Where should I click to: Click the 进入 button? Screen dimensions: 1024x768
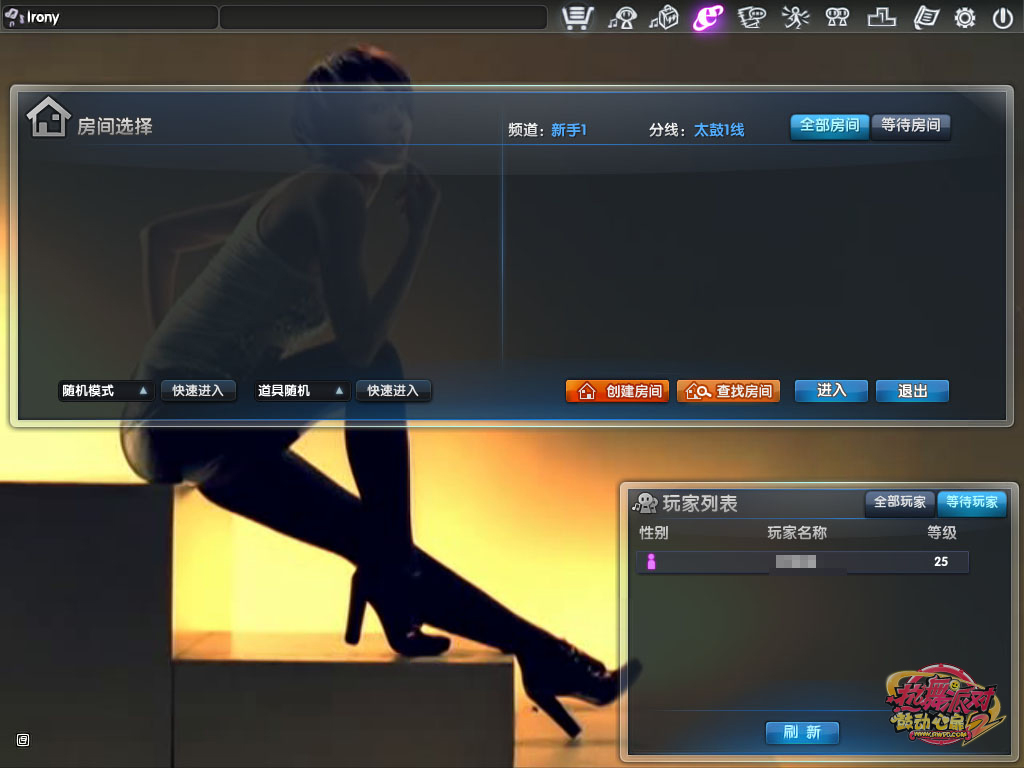pos(831,391)
